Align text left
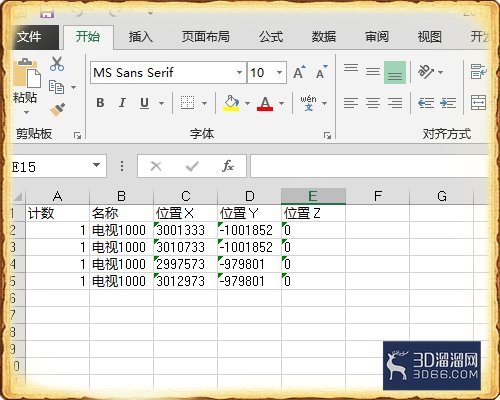The height and width of the screenshot is (400, 500). [x=351, y=103]
